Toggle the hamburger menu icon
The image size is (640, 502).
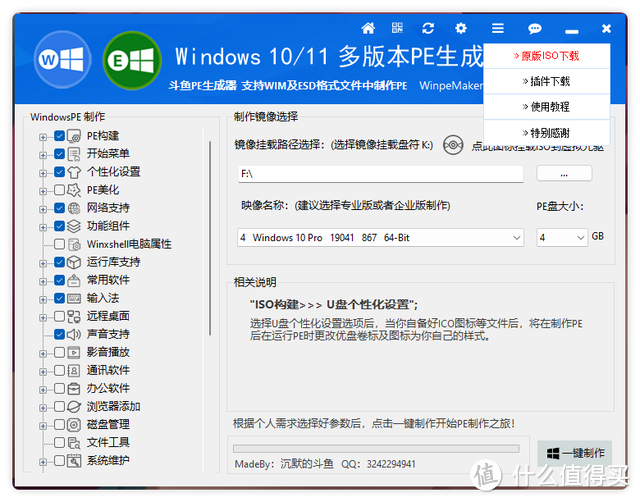498,28
